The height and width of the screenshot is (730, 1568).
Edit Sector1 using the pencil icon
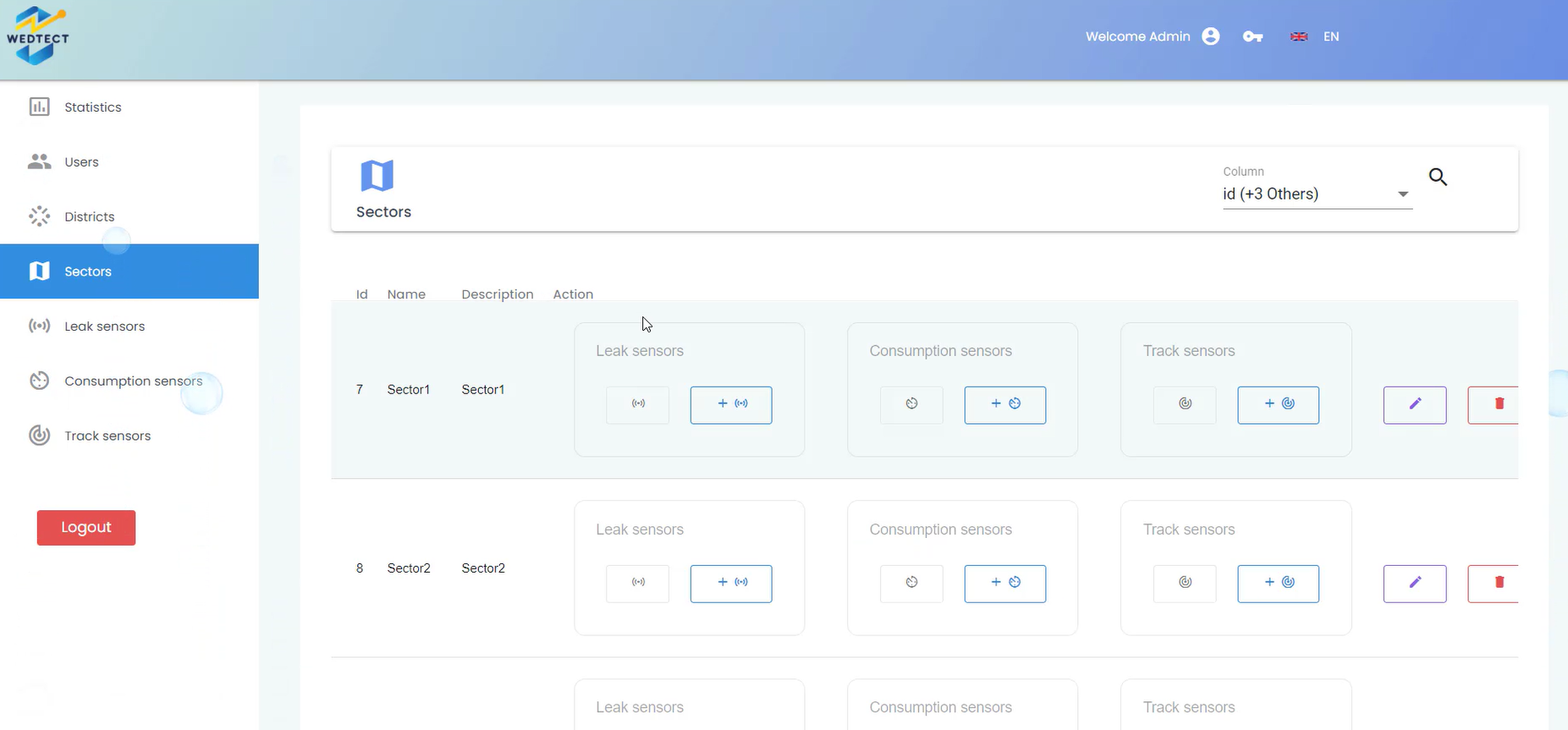coord(1414,404)
